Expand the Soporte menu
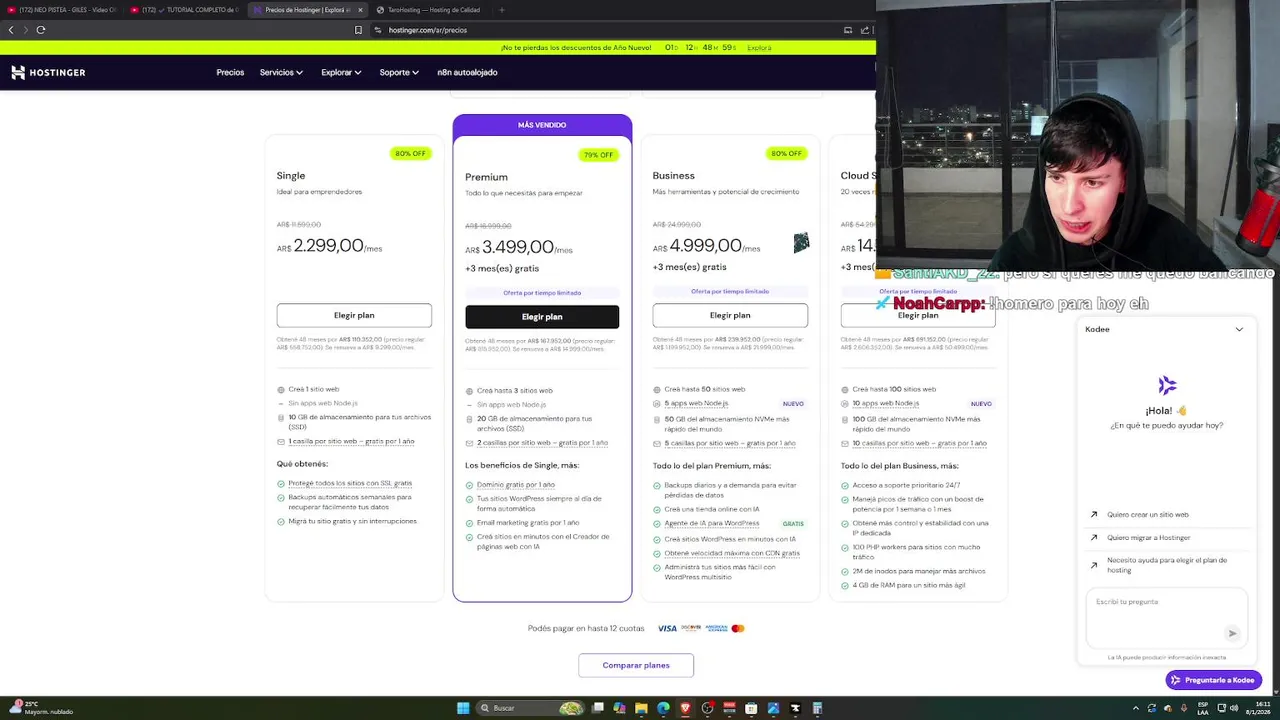This screenshot has width=1280, height=720. pos(399,72)
